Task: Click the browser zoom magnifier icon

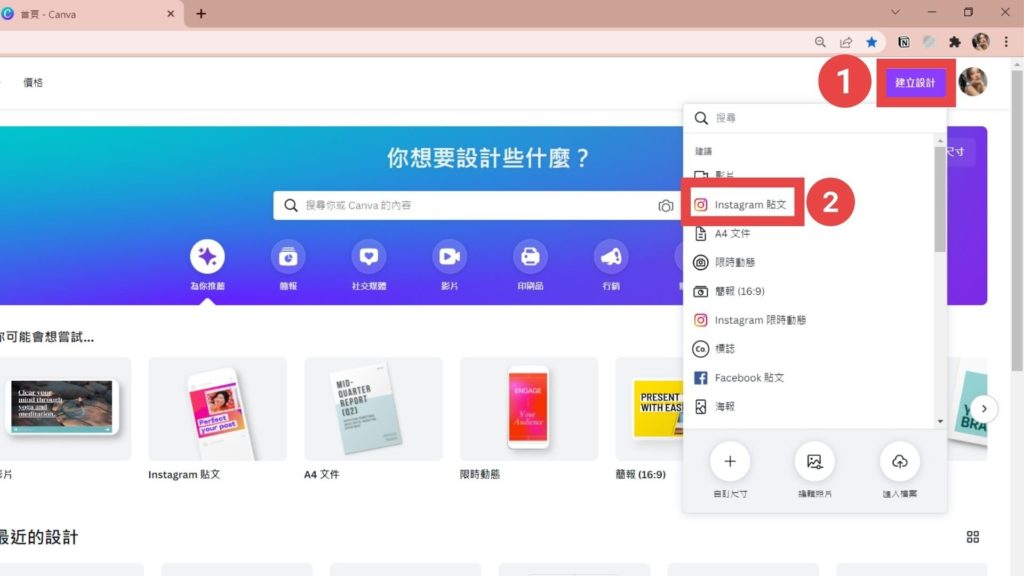Action: coord(820,42)
